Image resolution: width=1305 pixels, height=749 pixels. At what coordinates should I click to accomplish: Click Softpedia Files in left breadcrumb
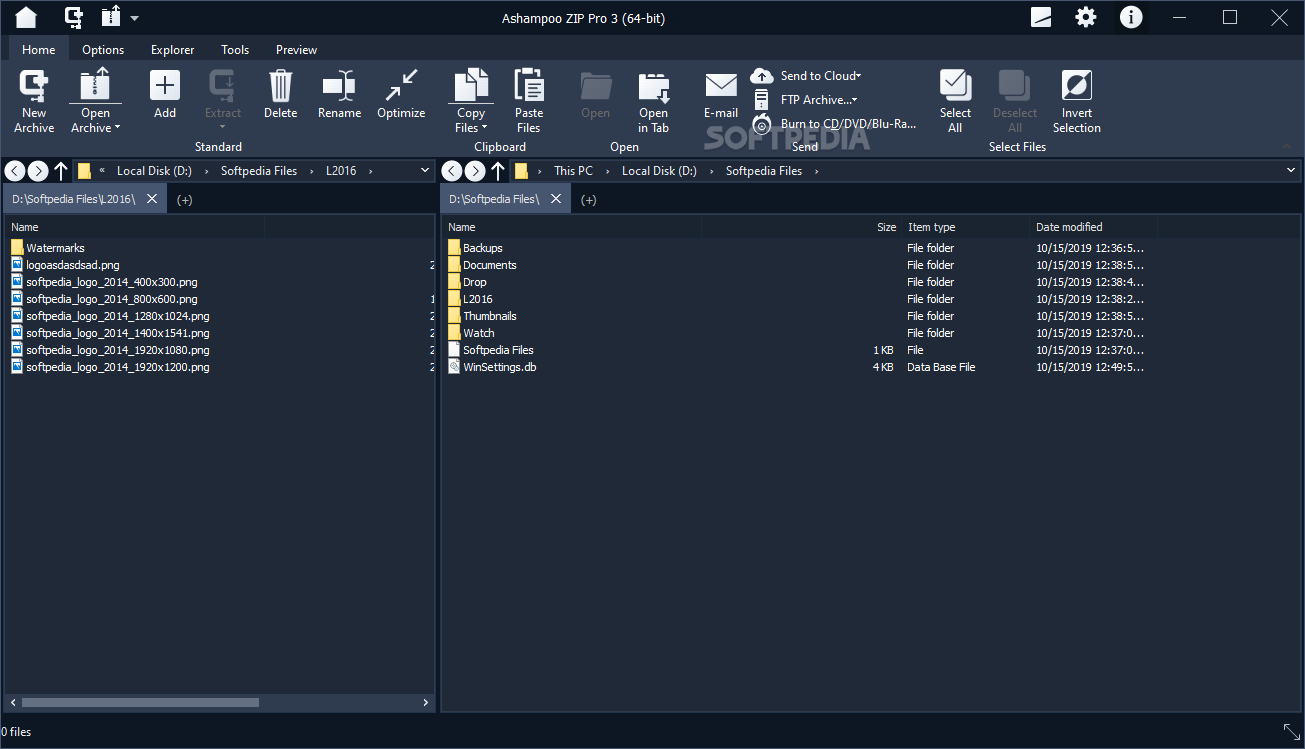click(259, 171)
